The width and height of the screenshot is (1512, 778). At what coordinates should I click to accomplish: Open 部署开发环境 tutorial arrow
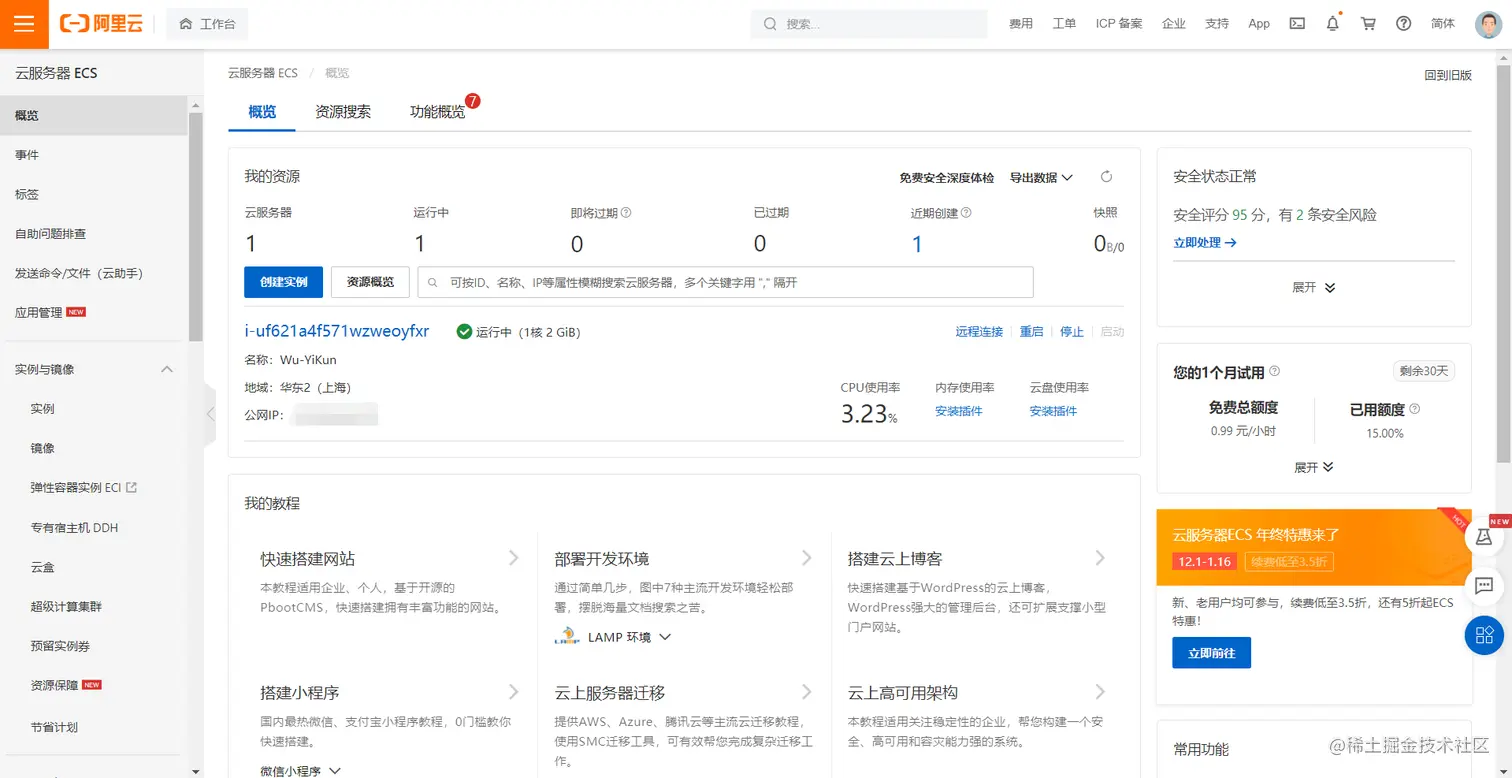tap(807, 558)
